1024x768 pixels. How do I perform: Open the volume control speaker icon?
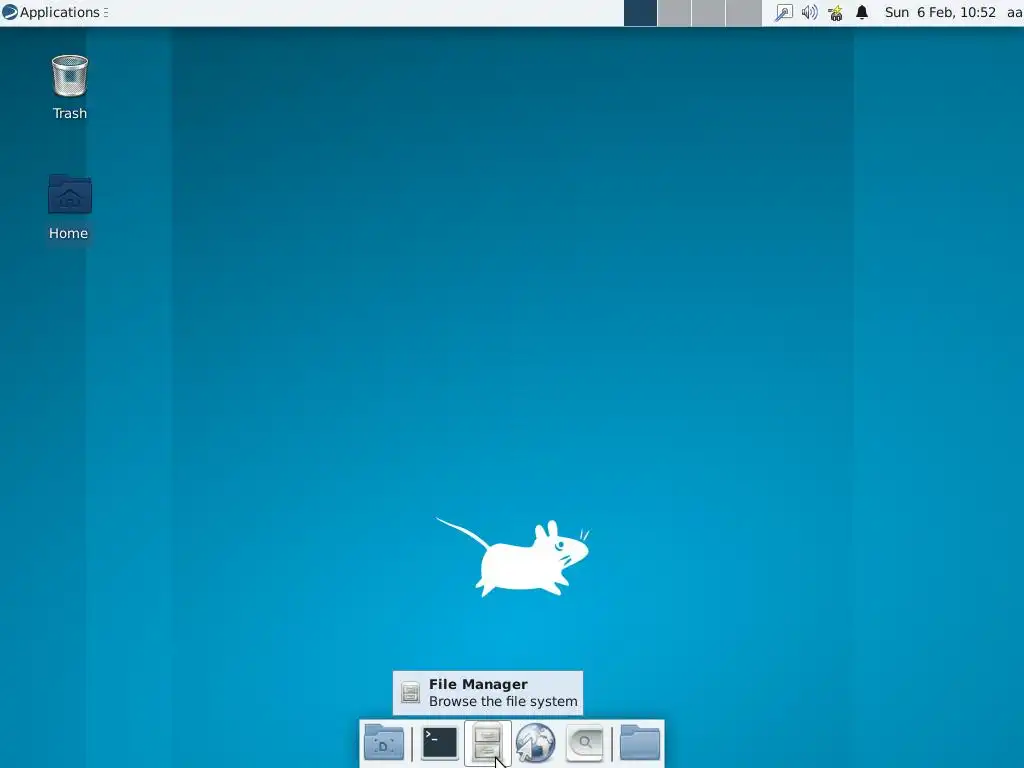tap(809, 12)
